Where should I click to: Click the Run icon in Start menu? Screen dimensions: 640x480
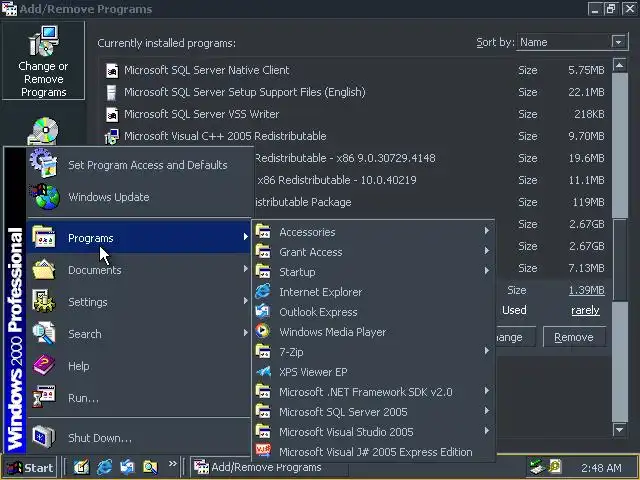pyautogui.click(x=44, y=397)
